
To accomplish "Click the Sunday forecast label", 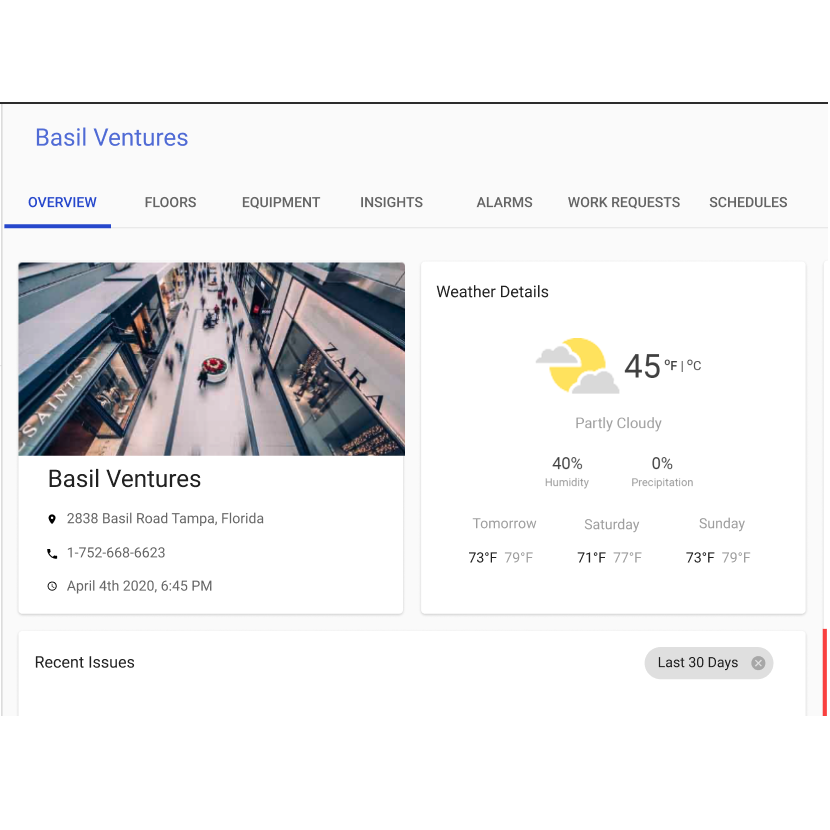I will point(721,524).
